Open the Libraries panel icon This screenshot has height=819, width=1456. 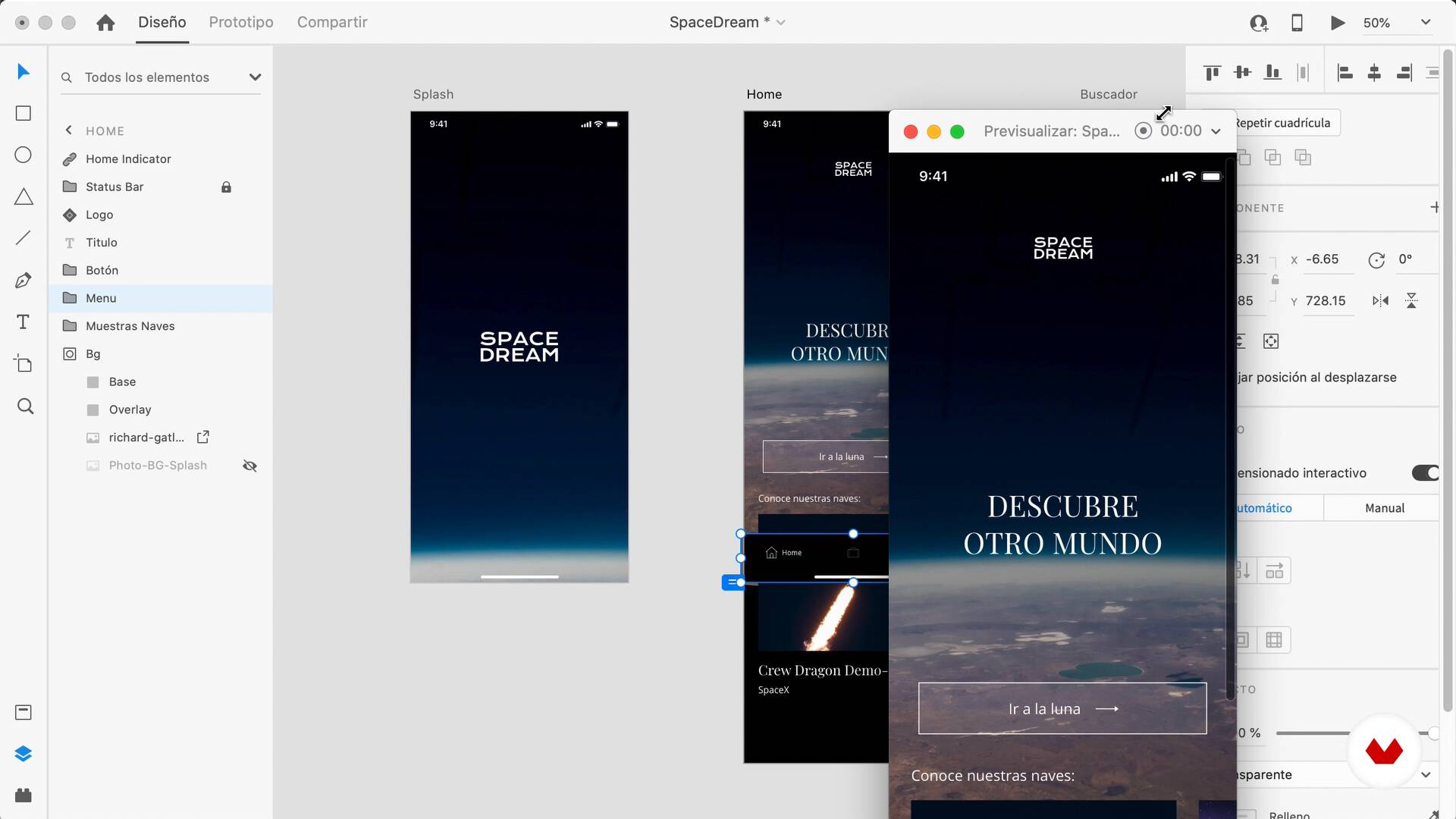(x=24, y=712)
